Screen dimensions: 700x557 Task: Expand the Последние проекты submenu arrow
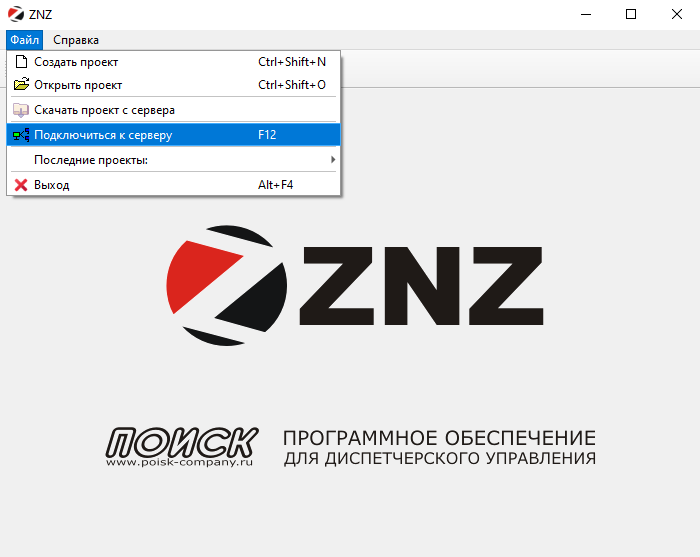[x=333, y=160]
